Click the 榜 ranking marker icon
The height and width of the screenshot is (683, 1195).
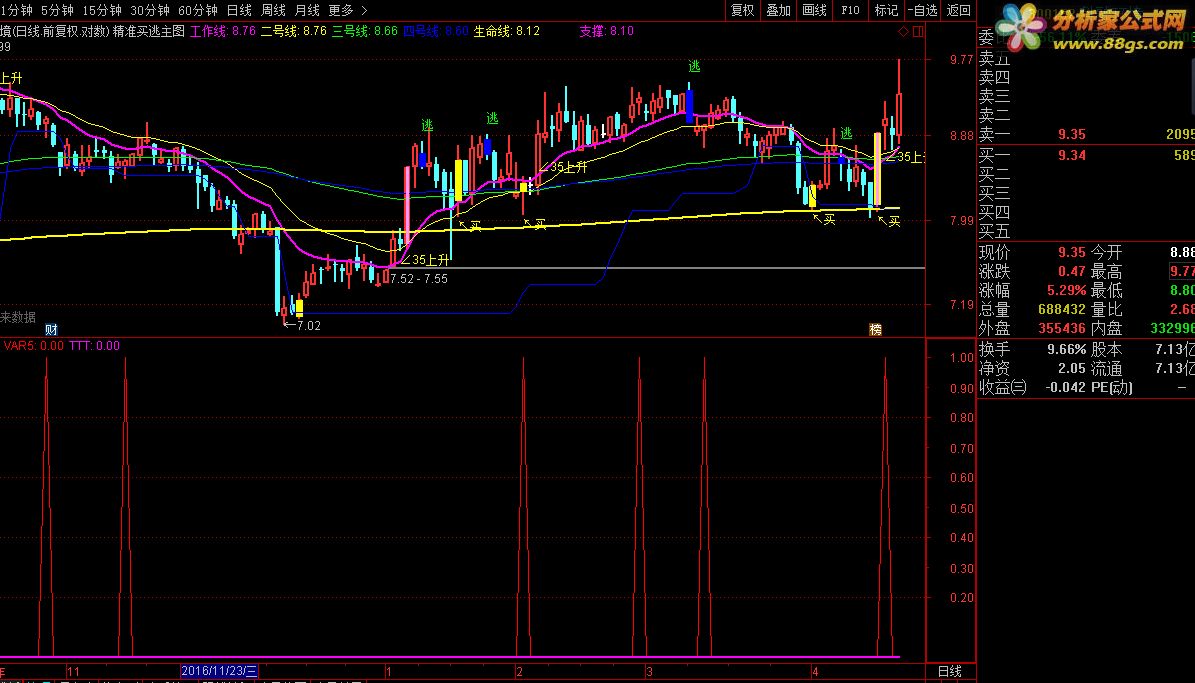pyautogui.click(x=876, y=329)
